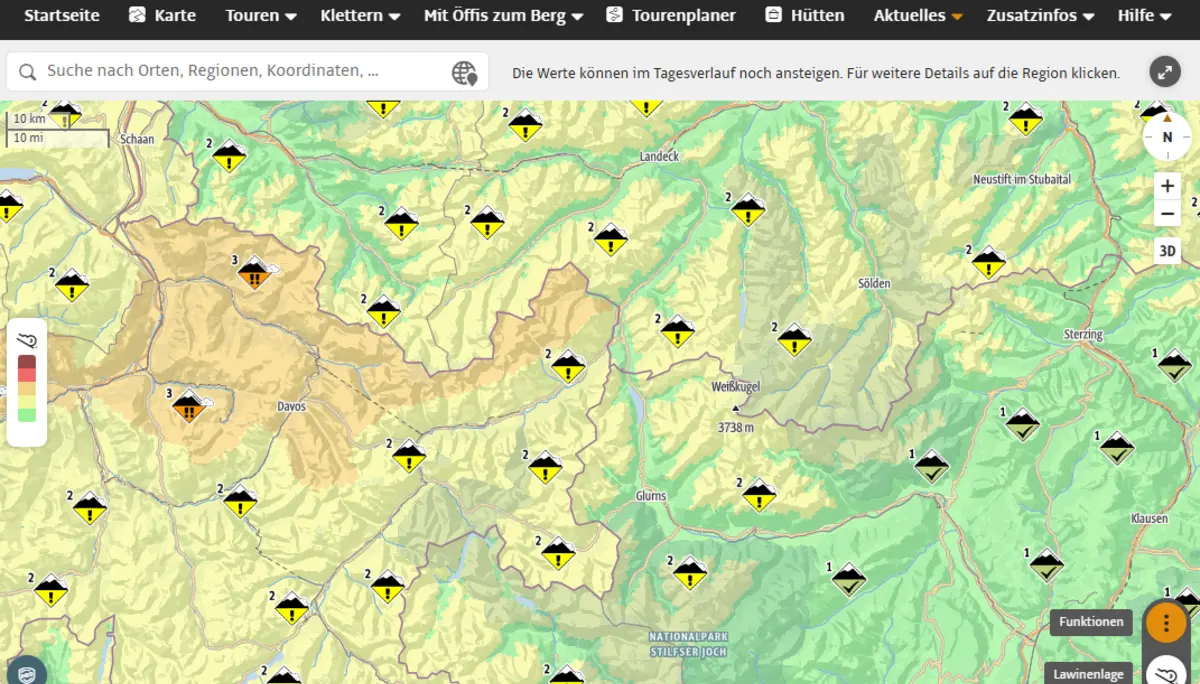Screen dimensions: 1200x684
Task: Toggle the 3D map view
Action: 1167,251
